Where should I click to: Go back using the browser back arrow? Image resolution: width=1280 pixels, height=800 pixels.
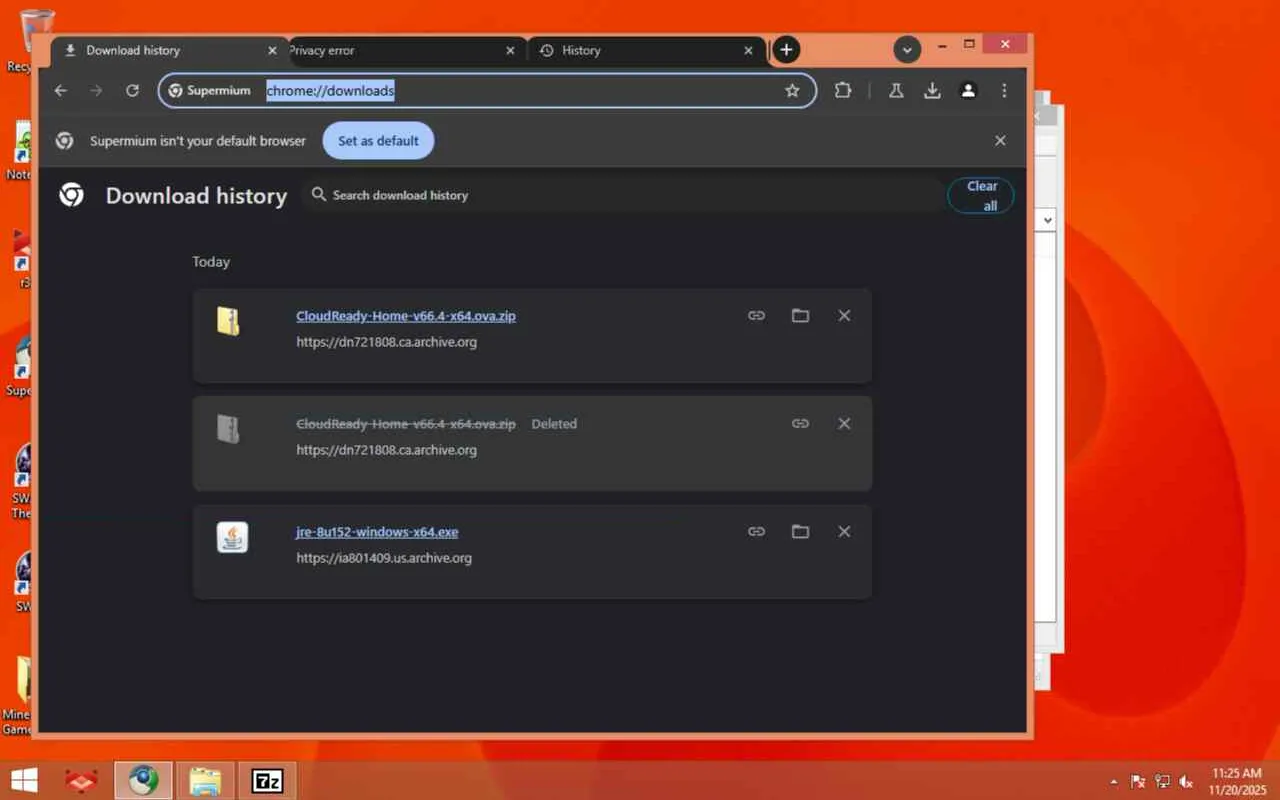(x=61, y=91)
